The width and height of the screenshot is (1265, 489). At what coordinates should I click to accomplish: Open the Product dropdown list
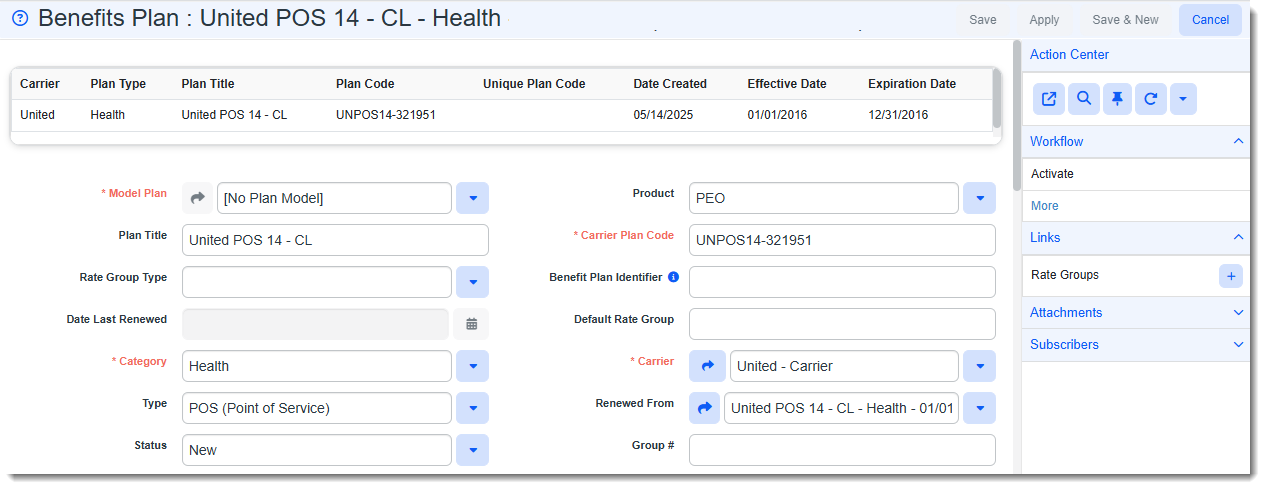[x=979, y=198]
